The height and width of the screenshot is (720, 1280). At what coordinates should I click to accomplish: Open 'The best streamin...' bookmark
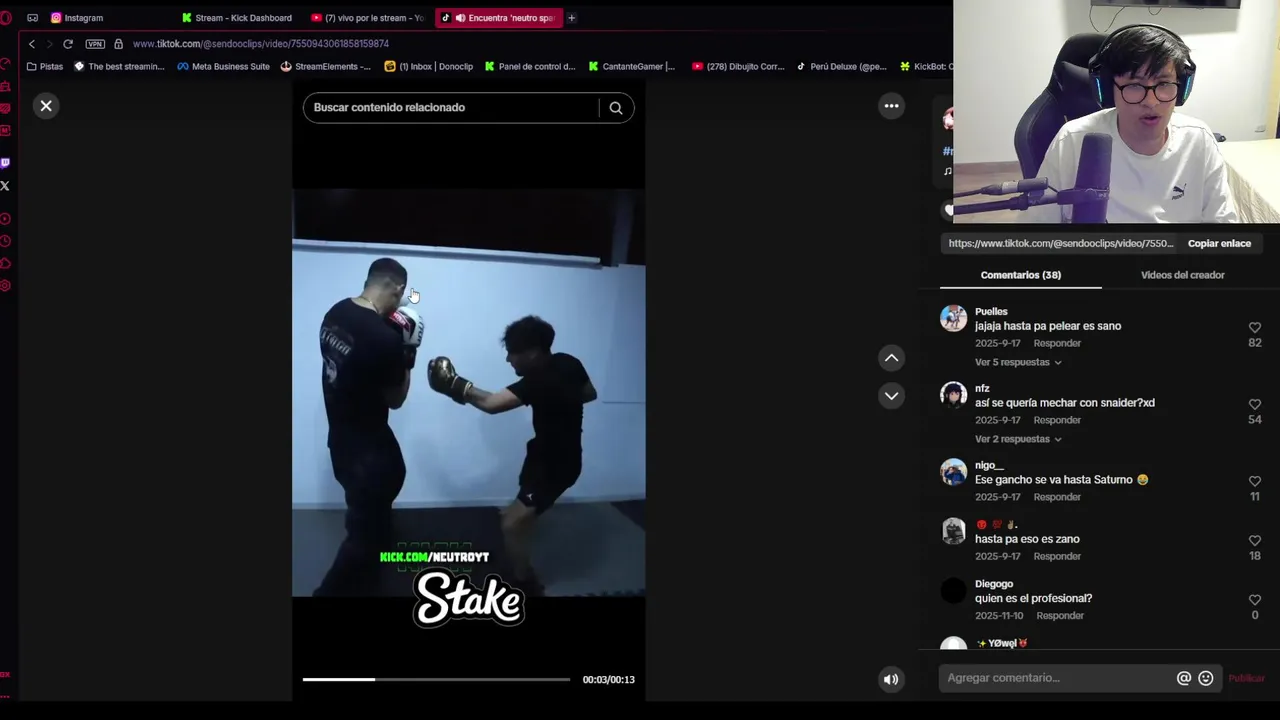119,67
